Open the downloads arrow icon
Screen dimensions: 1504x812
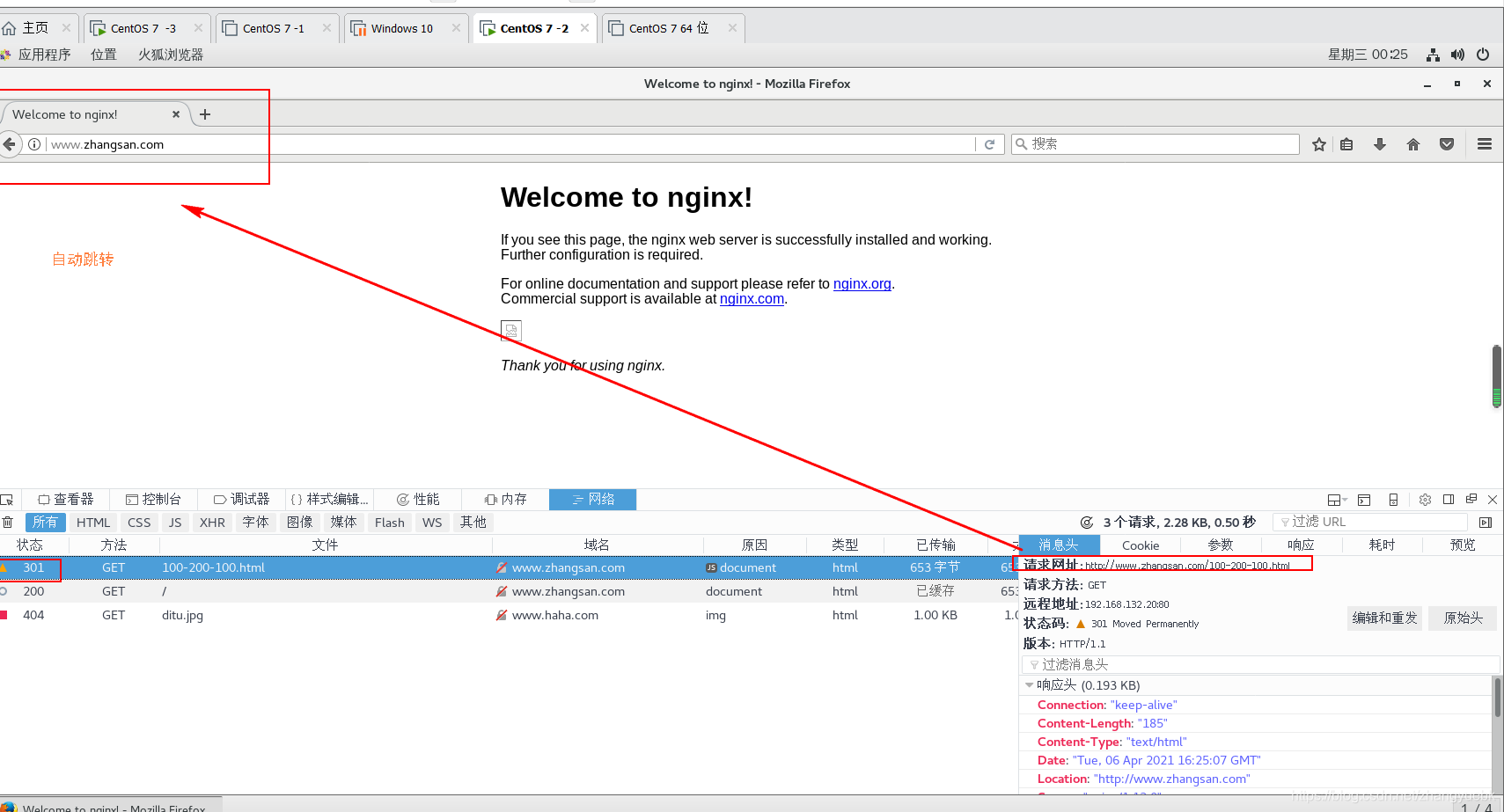(1380, 144)
